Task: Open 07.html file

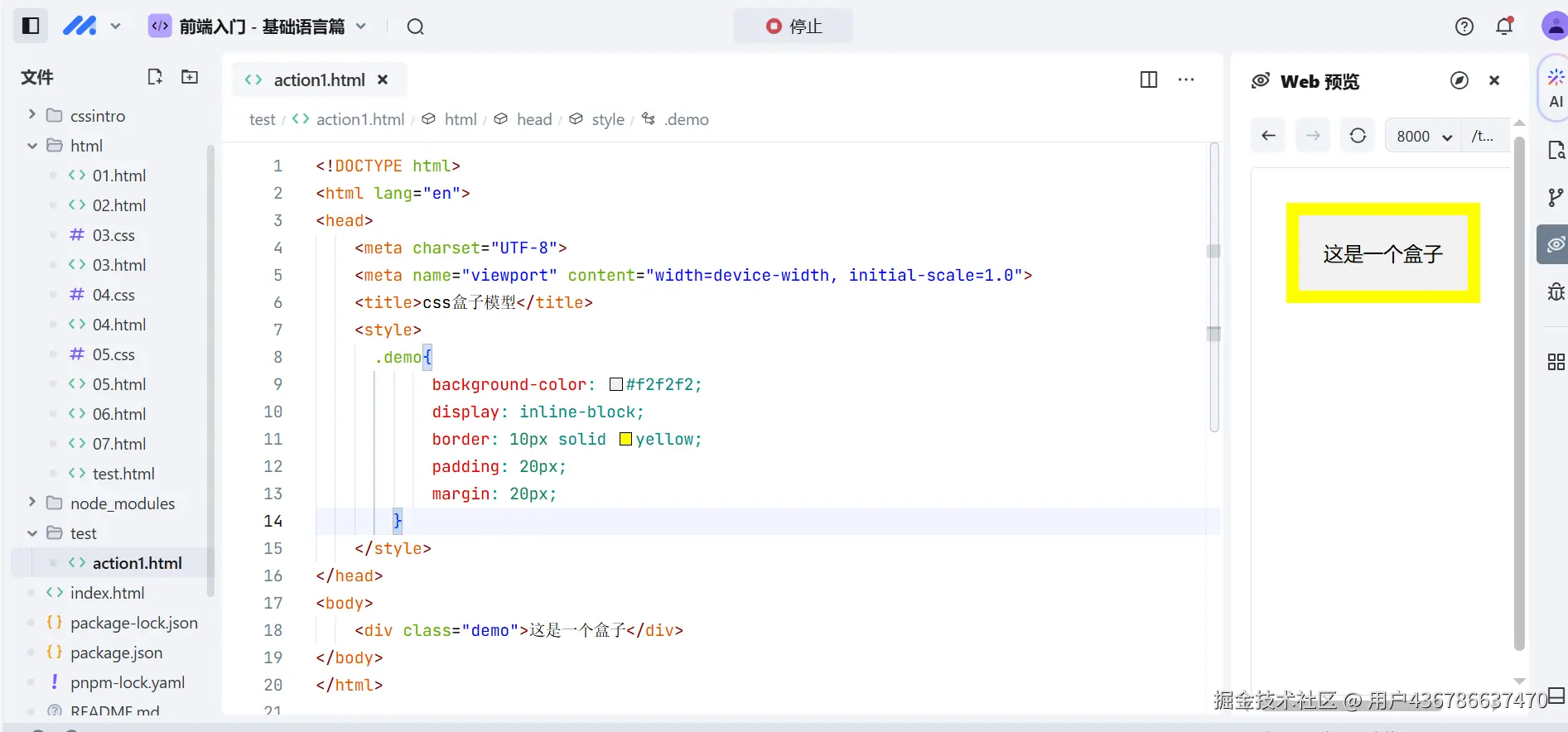Action: pos(118,444)
